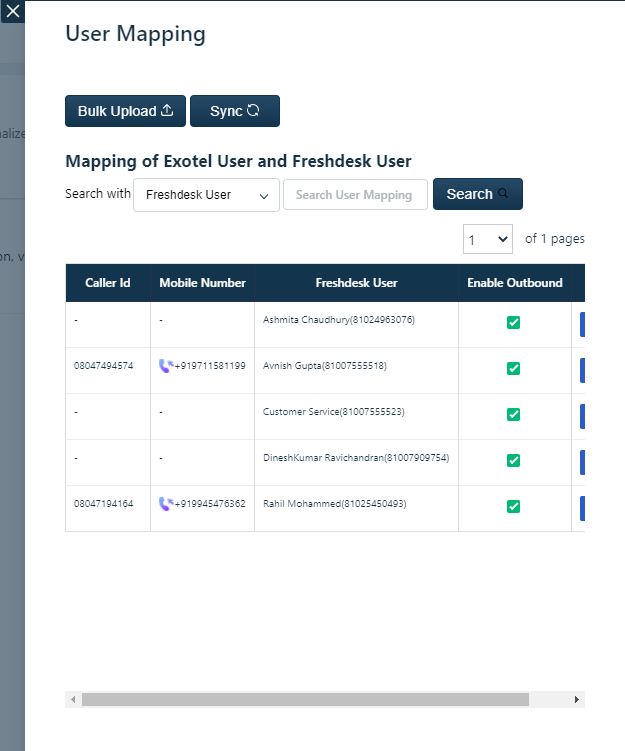The height and width of the screenshot is (751, 625).
Task: Click the Bulk Upload button
Action: pyautogui.click(x=125, y=111)
